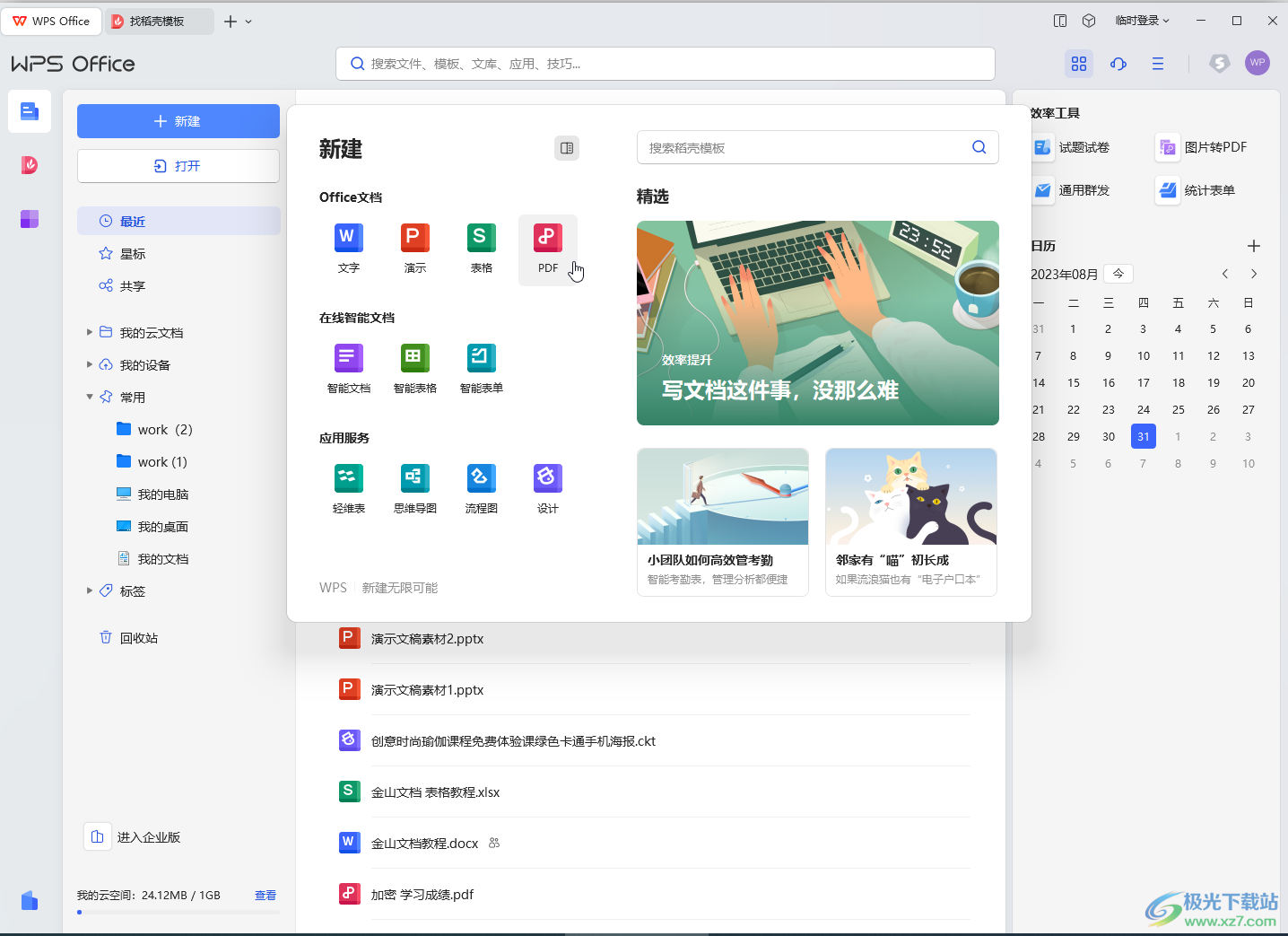Screen dimensions: 1288x936
Task: Open the 小团队如何高效管考勤 card
Action: coord(723,522)
